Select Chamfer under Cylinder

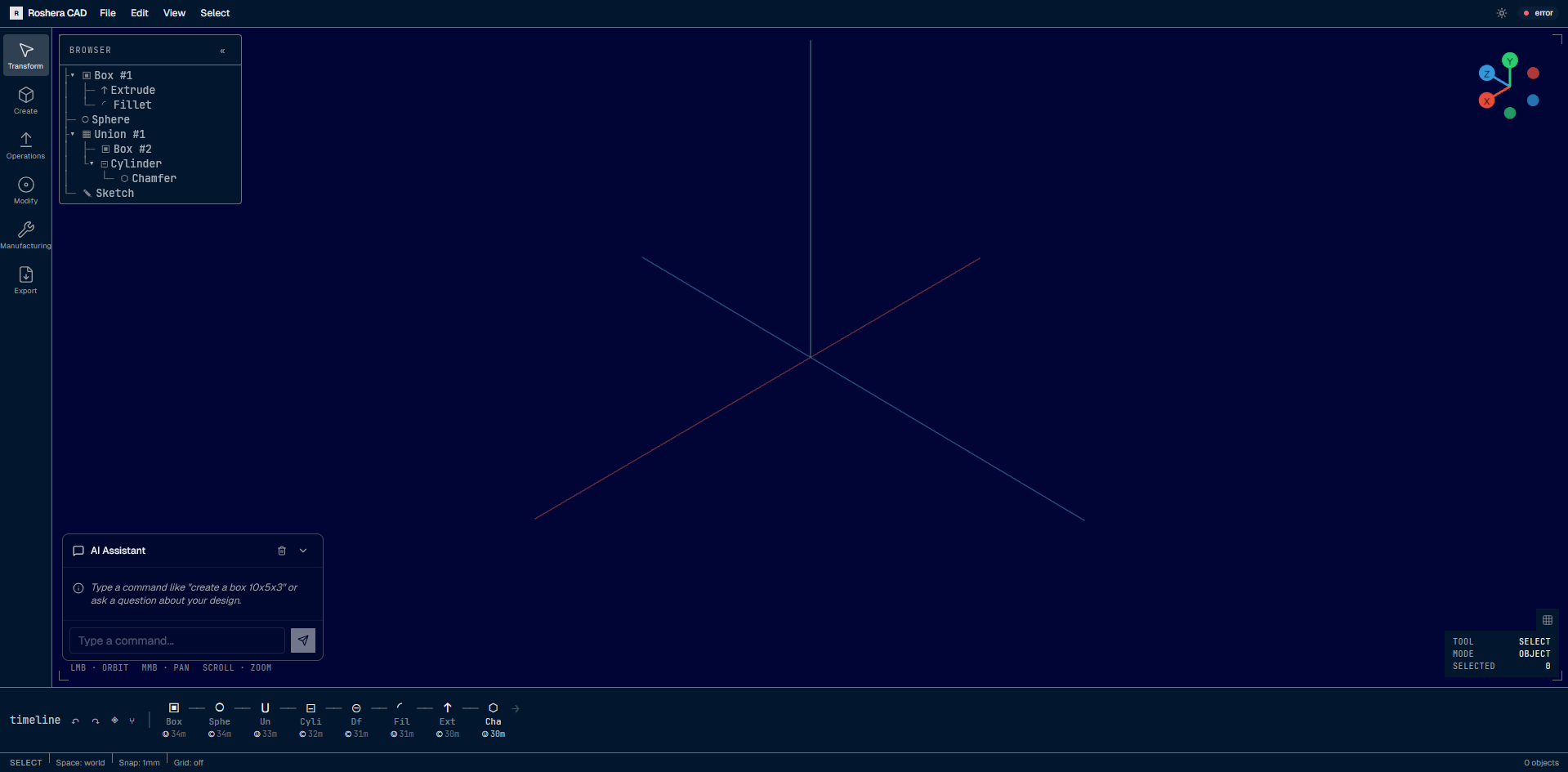coord(154,178)
